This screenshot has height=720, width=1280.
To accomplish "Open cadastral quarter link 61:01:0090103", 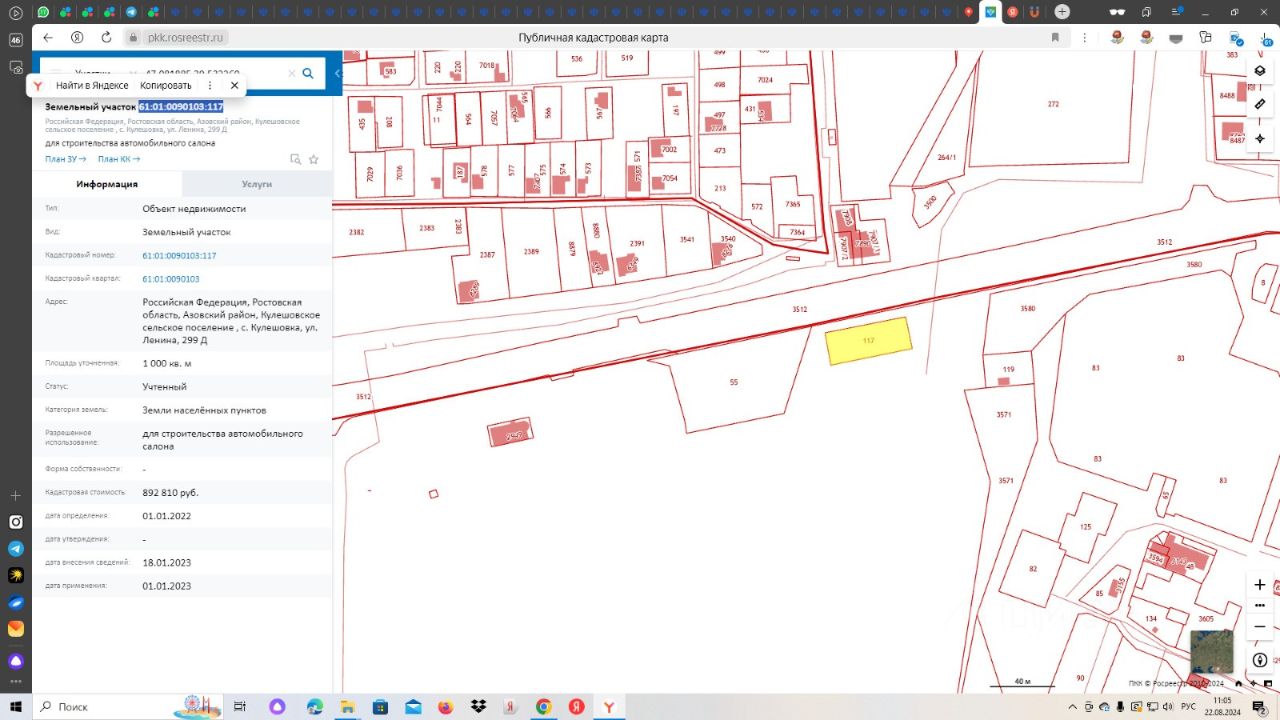I will pyautogui.click(x=171, y=279).
